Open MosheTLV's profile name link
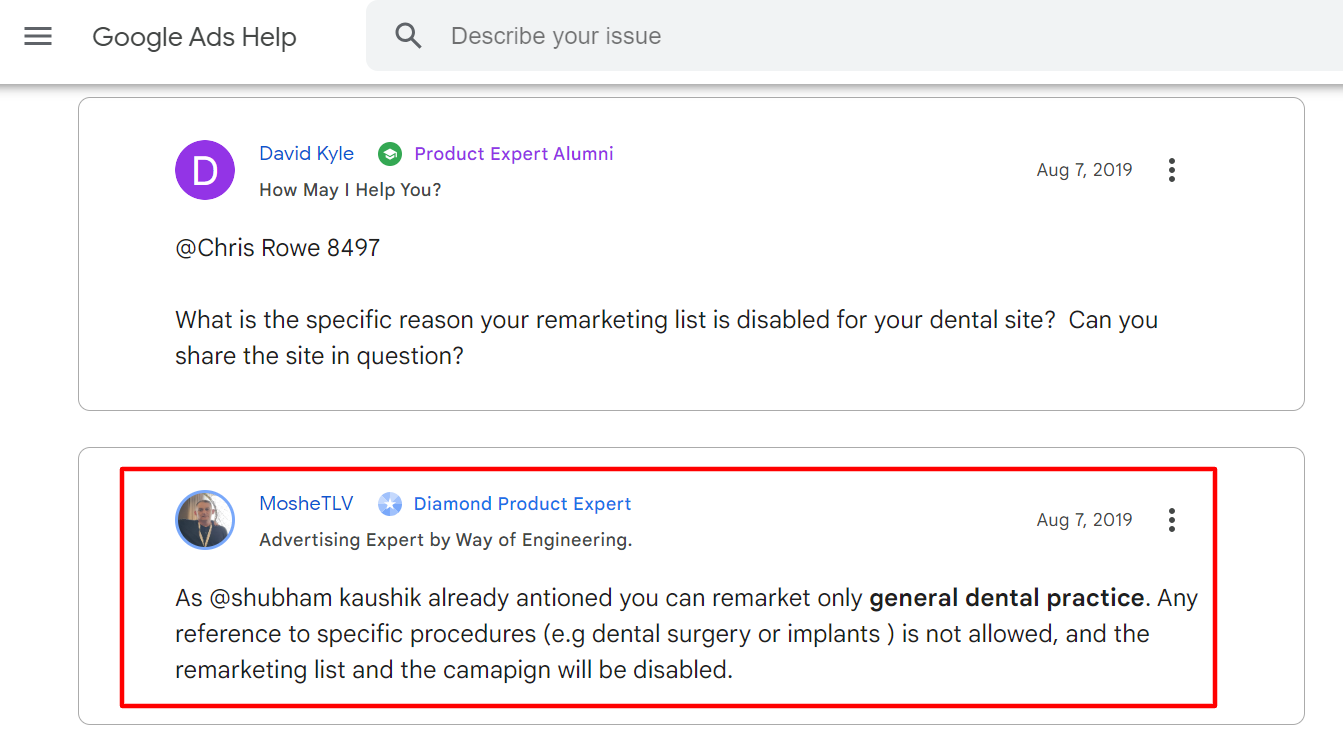 (x=306, y=503)
